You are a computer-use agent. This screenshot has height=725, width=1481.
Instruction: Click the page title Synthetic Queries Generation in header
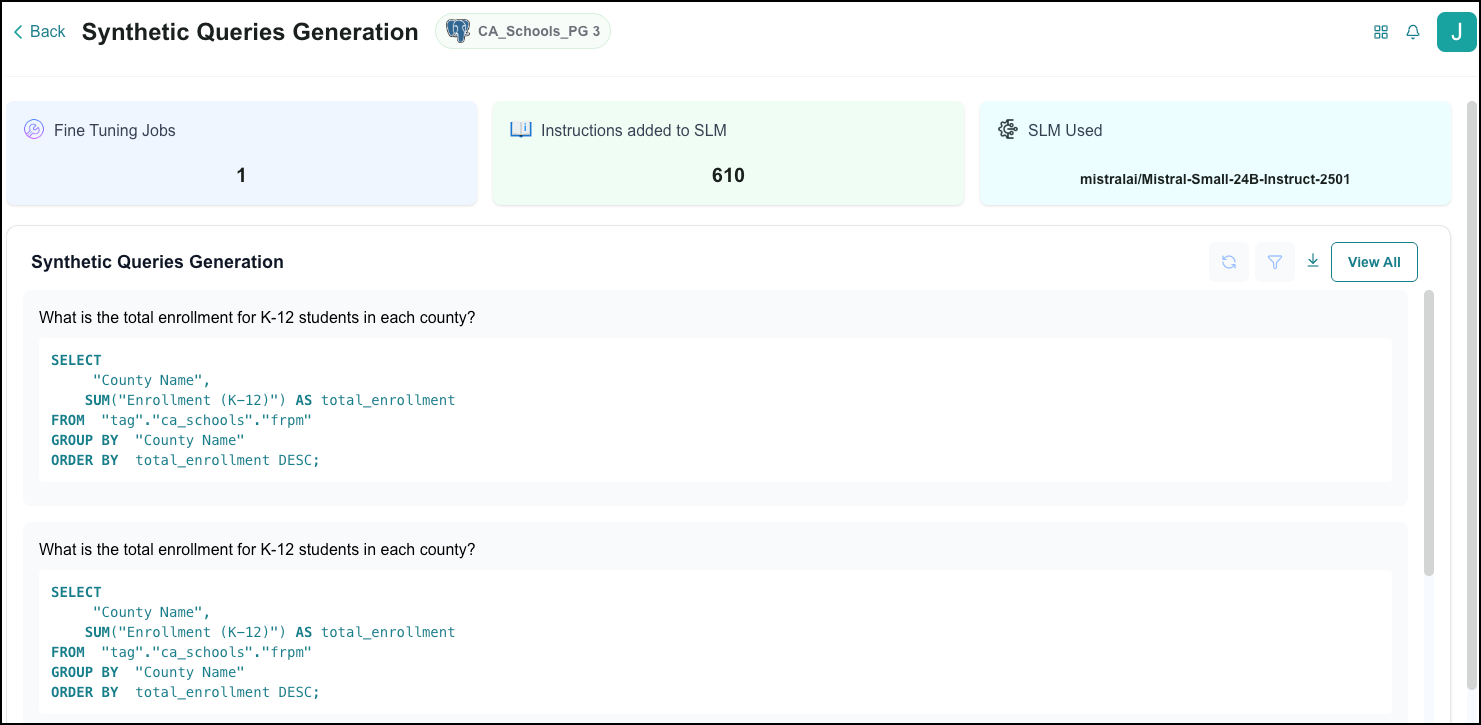pos(250,32)
